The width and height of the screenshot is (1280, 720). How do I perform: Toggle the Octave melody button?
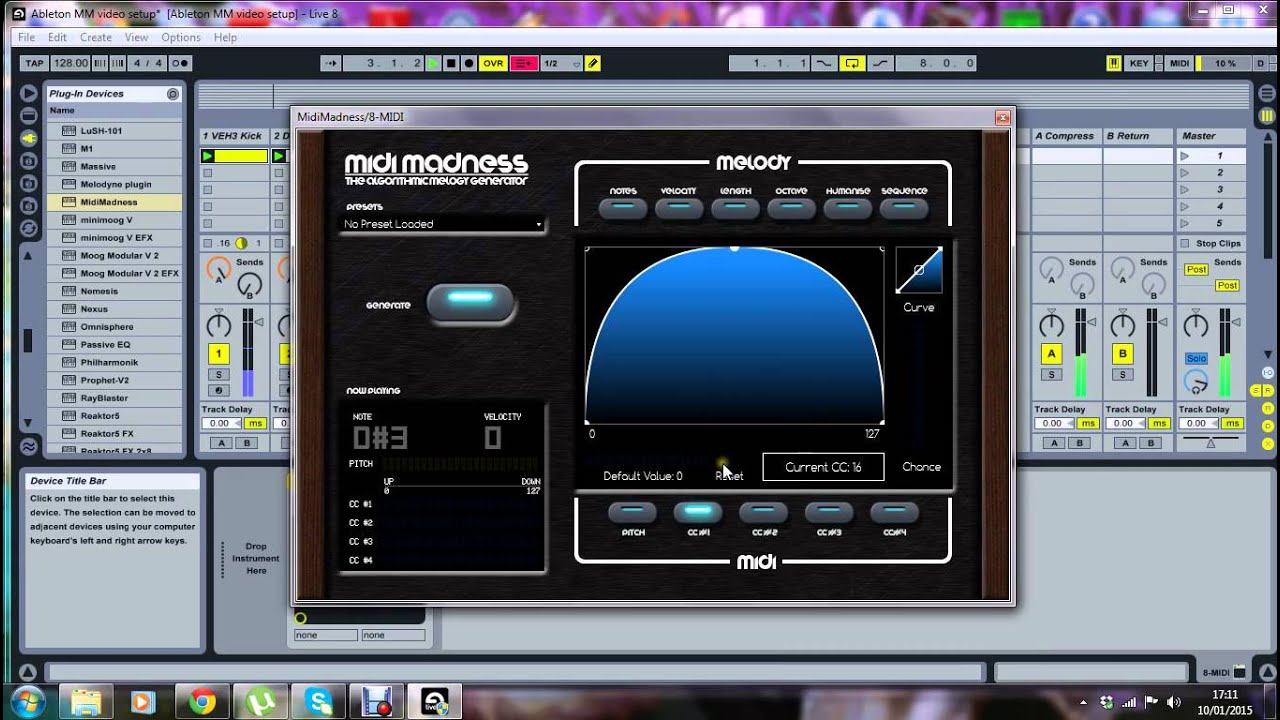click(791, 208)
